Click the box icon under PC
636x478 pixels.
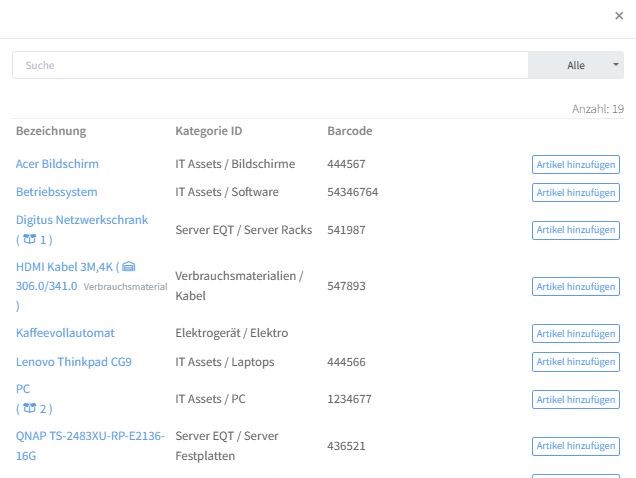tap(29, 408)
